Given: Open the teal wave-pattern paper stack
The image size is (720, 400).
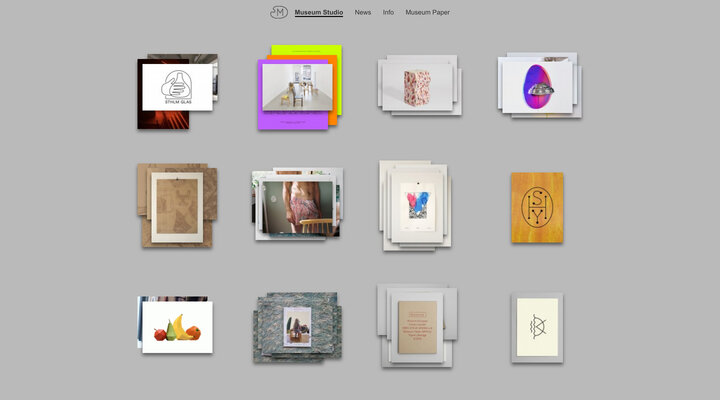Looking at the screenshot, I should pos(298,327).
